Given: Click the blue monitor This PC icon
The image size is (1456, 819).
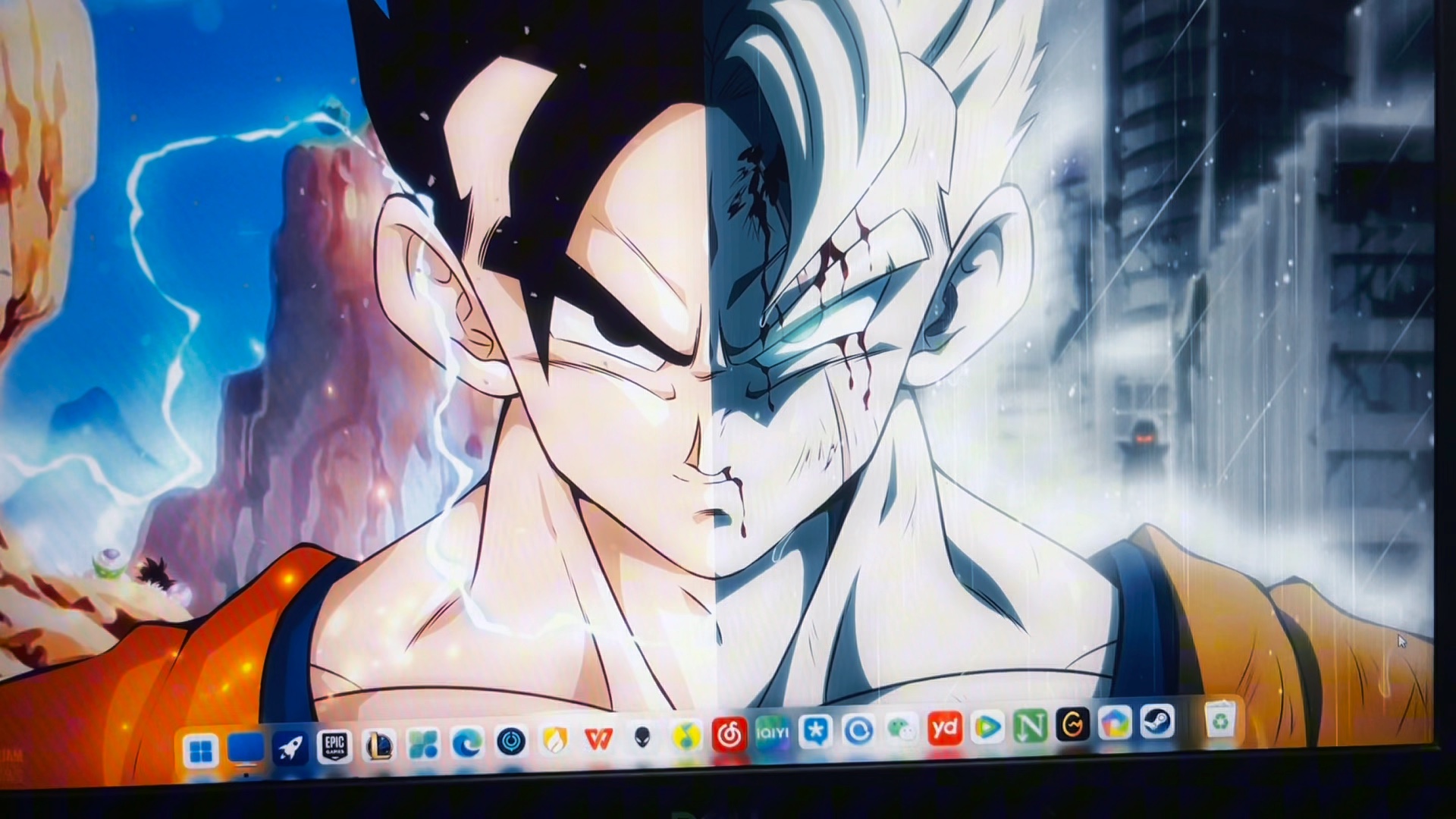Looking at the screenshot, I should 246,749.
